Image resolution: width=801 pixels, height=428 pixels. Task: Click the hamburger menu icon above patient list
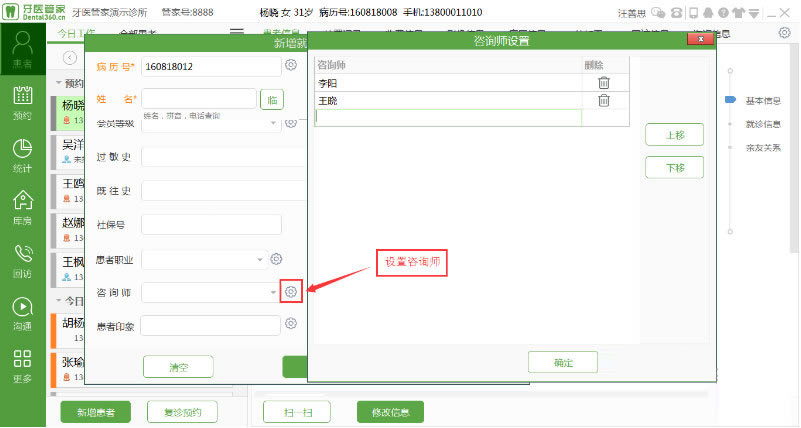(x=237, y=32)
